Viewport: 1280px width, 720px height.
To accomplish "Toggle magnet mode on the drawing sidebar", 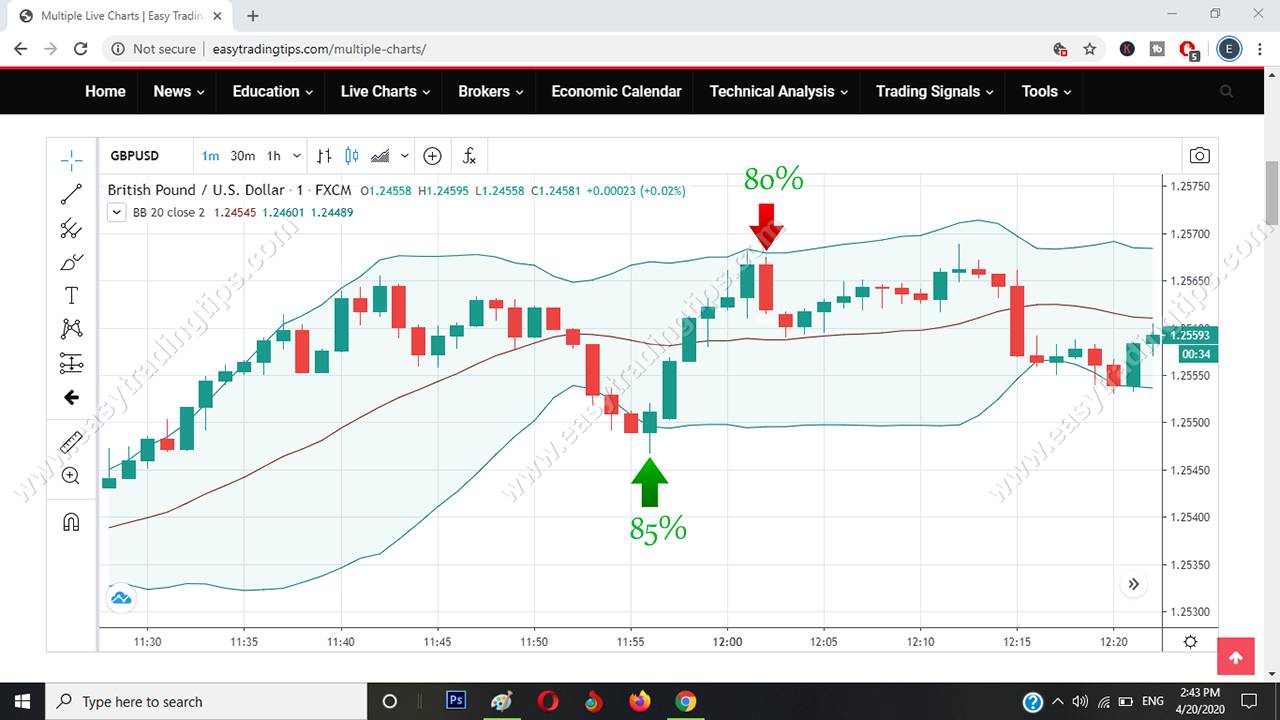I will click(x=71, y=521).
